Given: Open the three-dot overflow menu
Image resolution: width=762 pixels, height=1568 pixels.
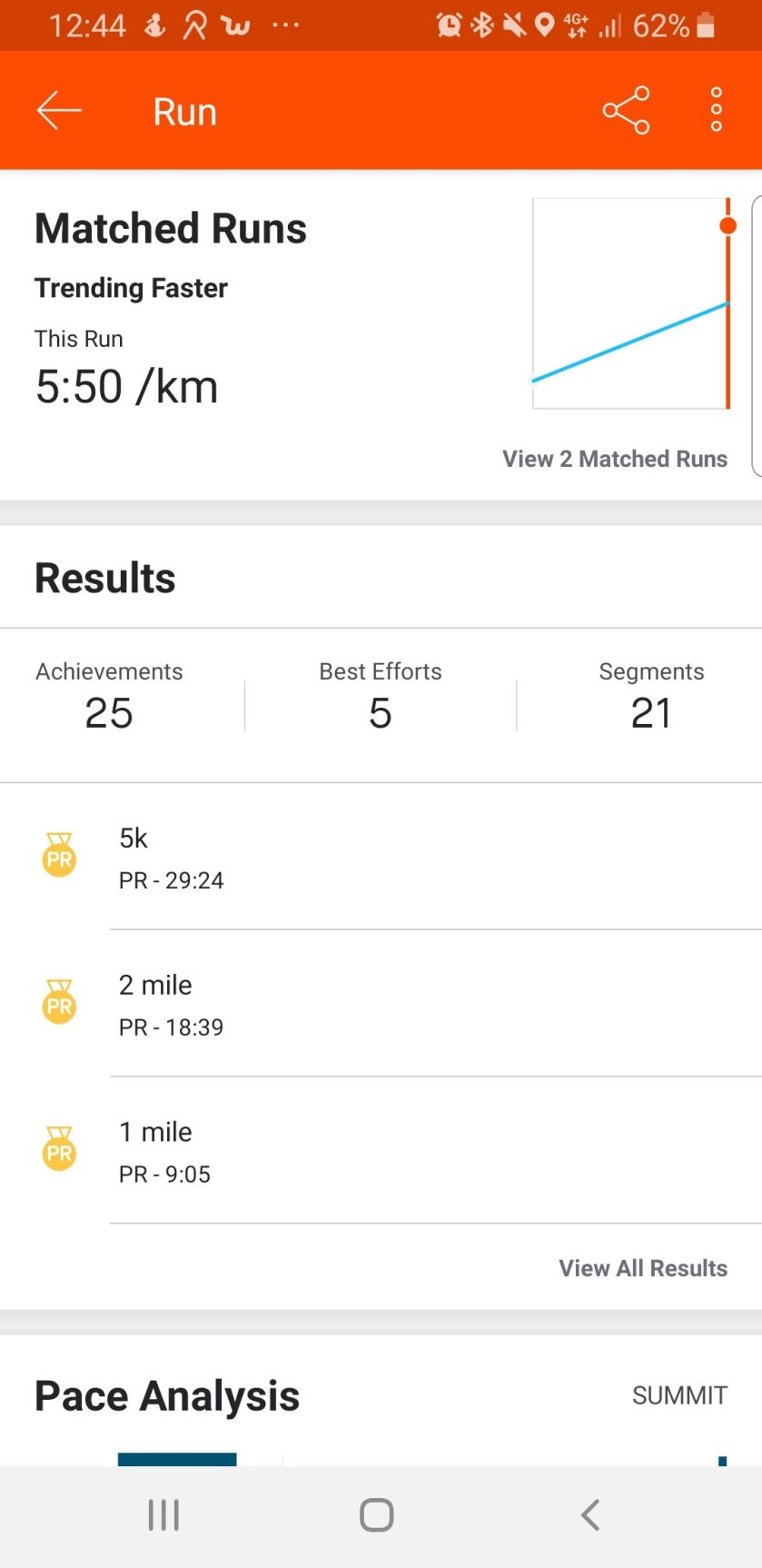Looking at the screenshot, I should 716,111.
